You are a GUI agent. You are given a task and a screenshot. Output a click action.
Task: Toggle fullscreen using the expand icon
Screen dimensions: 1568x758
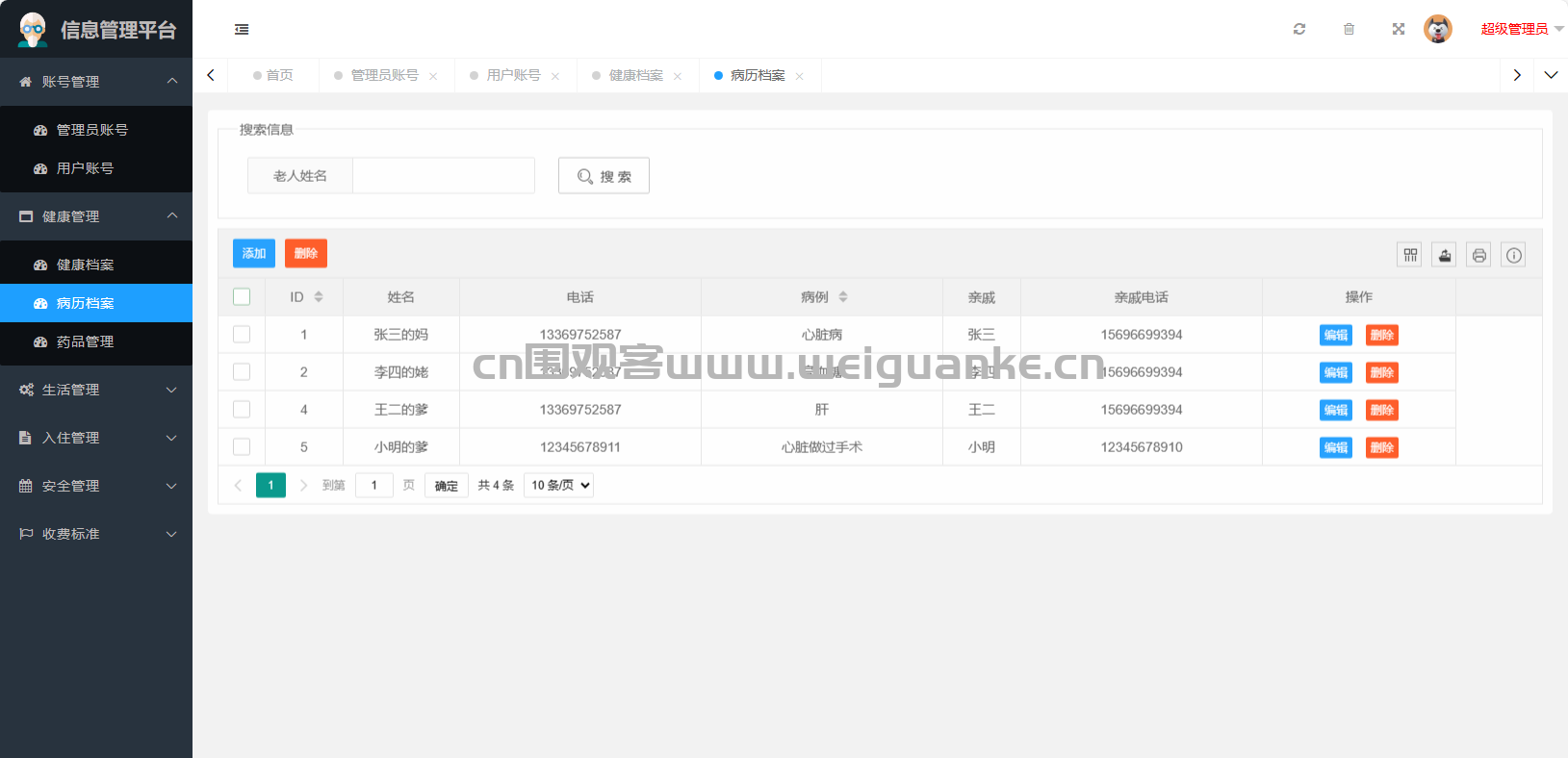point(1399,29)
